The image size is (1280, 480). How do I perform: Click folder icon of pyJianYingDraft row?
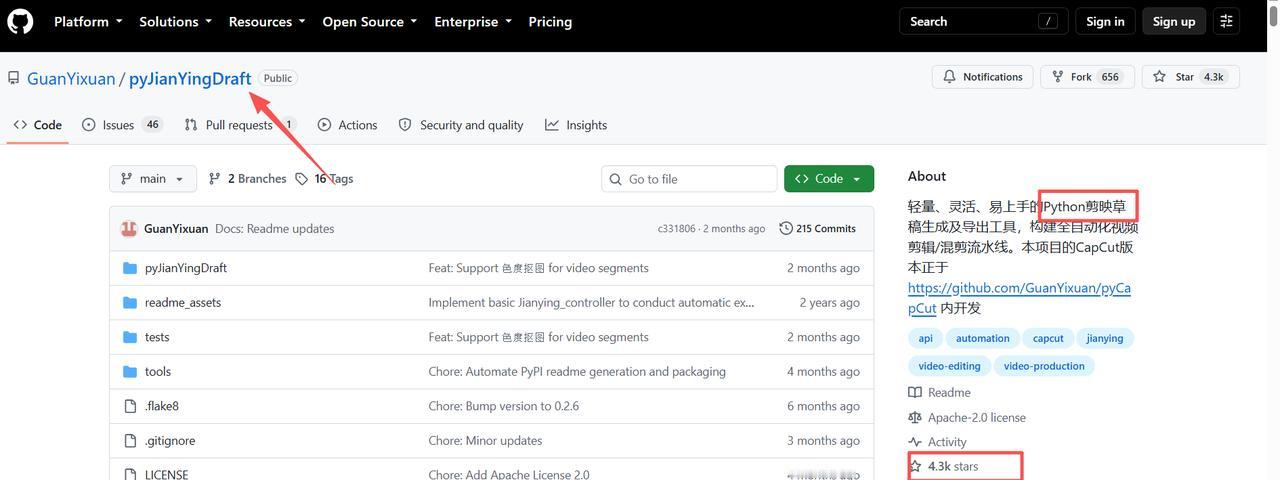(130, 268)
